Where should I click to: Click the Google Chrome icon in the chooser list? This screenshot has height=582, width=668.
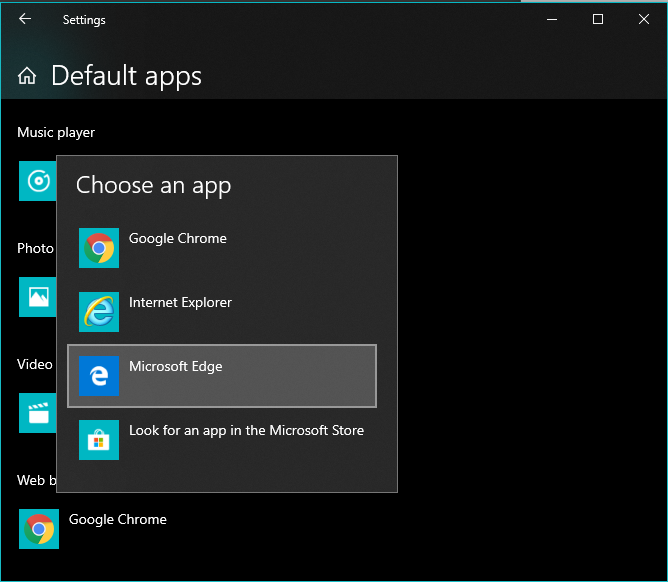pyautogui.click(x=99, y=248)
